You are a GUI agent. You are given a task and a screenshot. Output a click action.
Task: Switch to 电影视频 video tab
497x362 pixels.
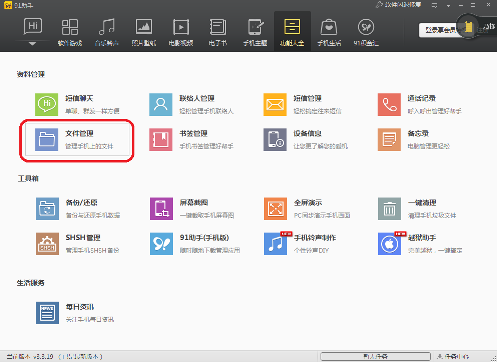pyautogui.click(x=181, y=32)
